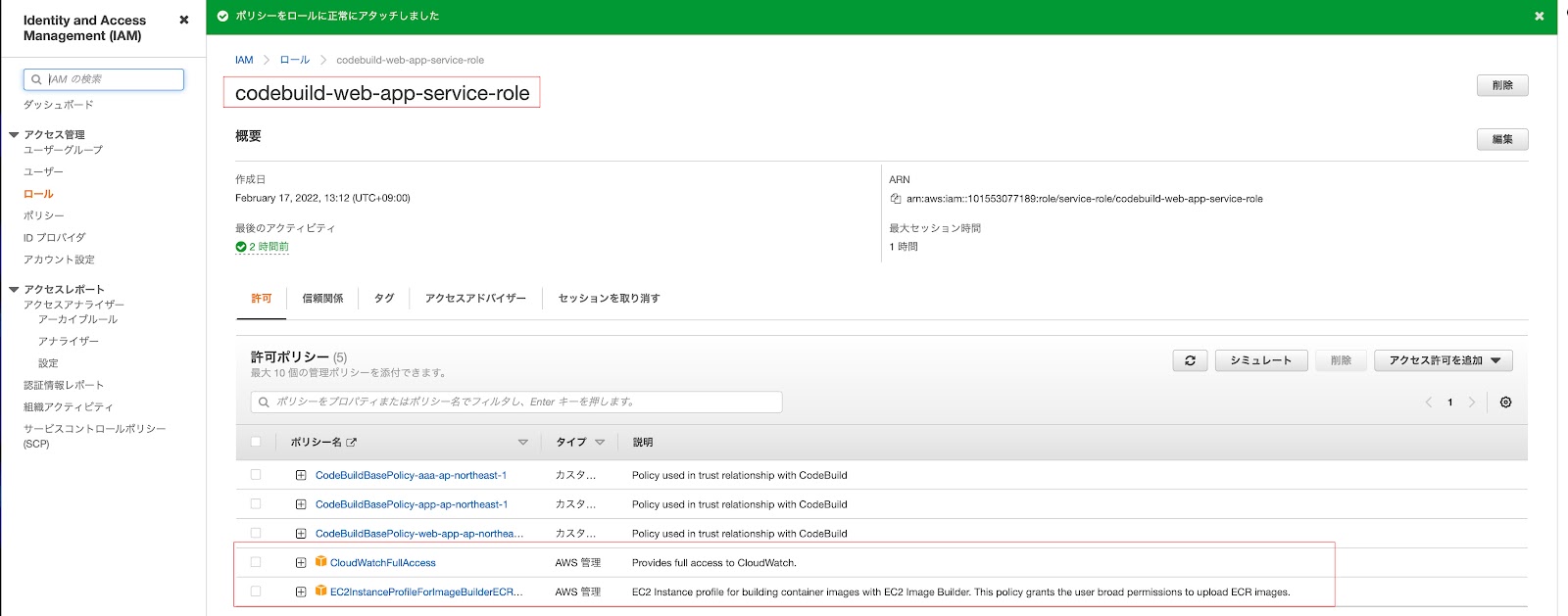The height and width of the screenshot is (616, 1568).
Task: Click the green check icon beside 2 時間前
Action: (241, 247)
